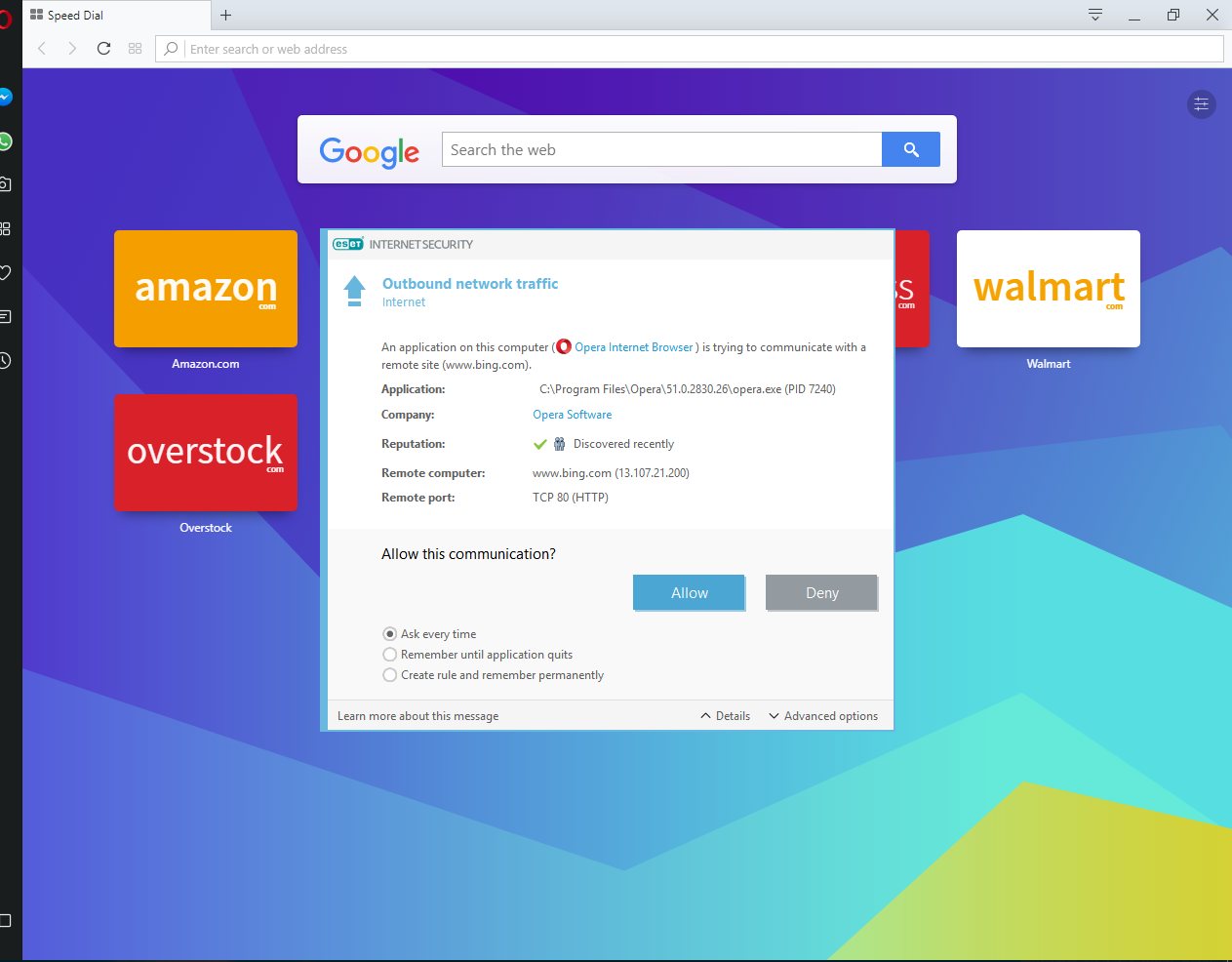
Task: Click the opera.exe application path text
Action: click(x=688, y=389)
